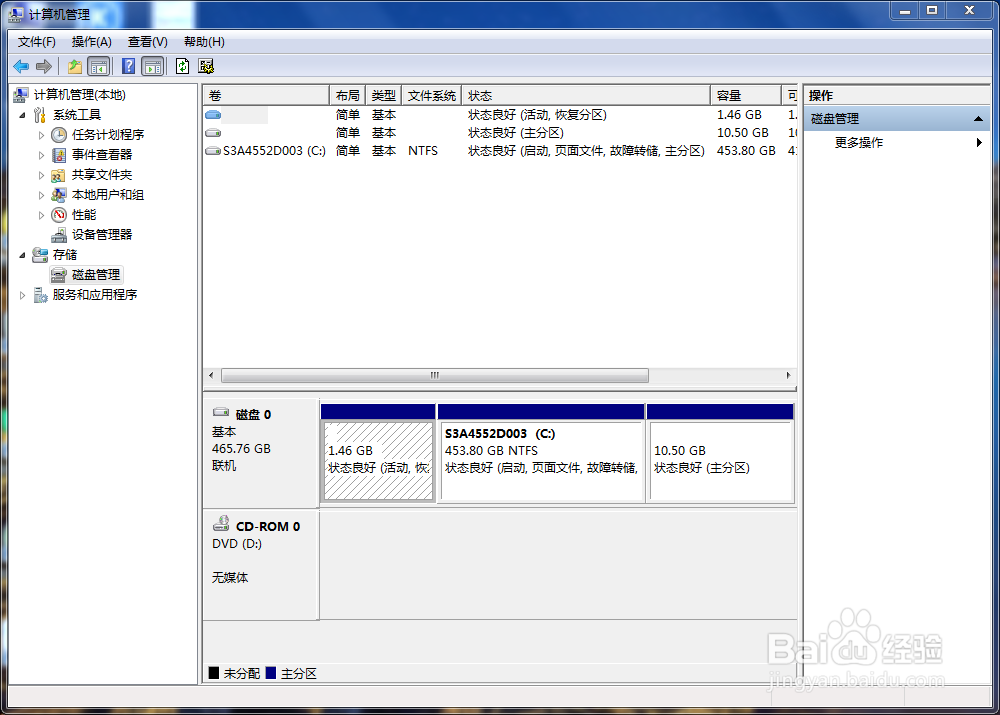The width and height of the screenshot is (1000, 715).
Task: Click the System Tools wrench icon
Action: [40, 115]
